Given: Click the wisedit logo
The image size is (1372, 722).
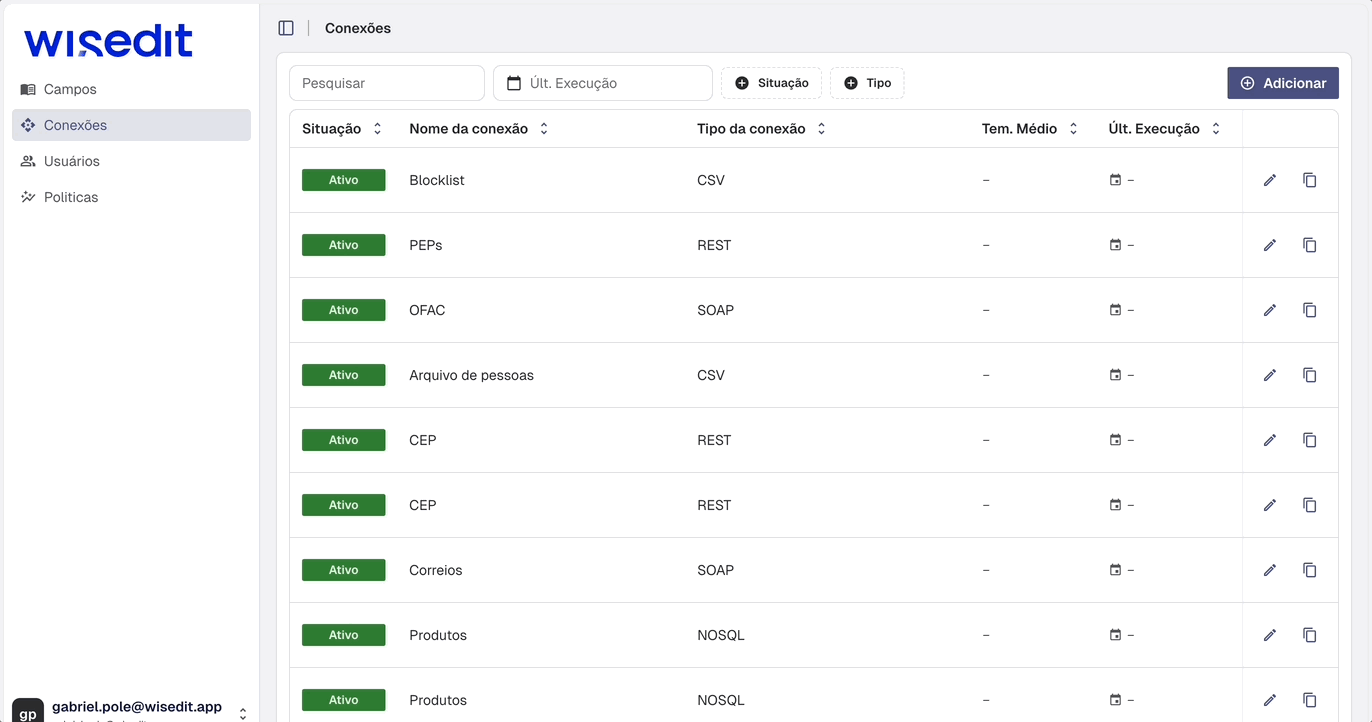Looking at the screenshot, I should click(x=108, y=41).
